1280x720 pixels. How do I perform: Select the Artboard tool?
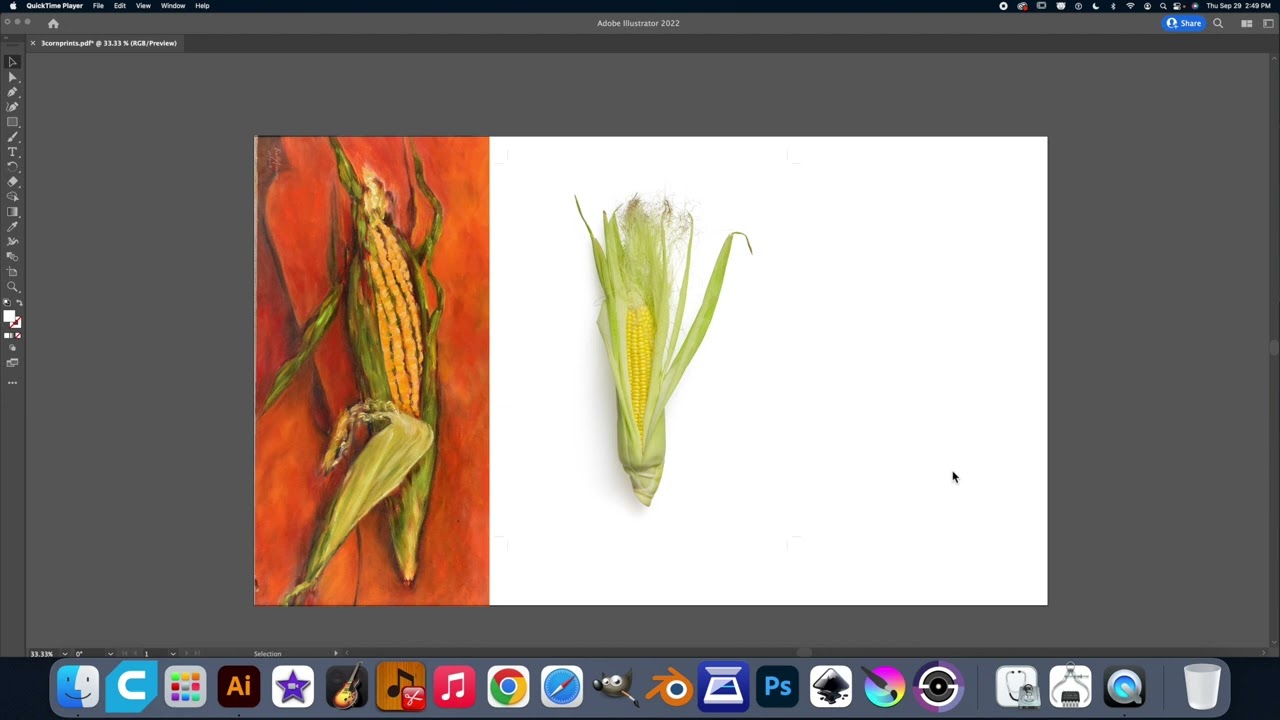(x=13, y=272)
